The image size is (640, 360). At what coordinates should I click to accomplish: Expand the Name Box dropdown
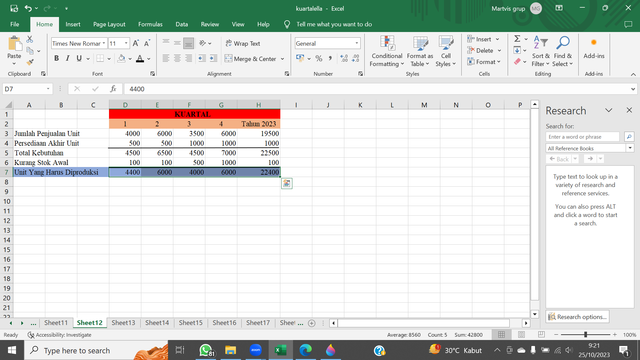(x=48, y=89)
